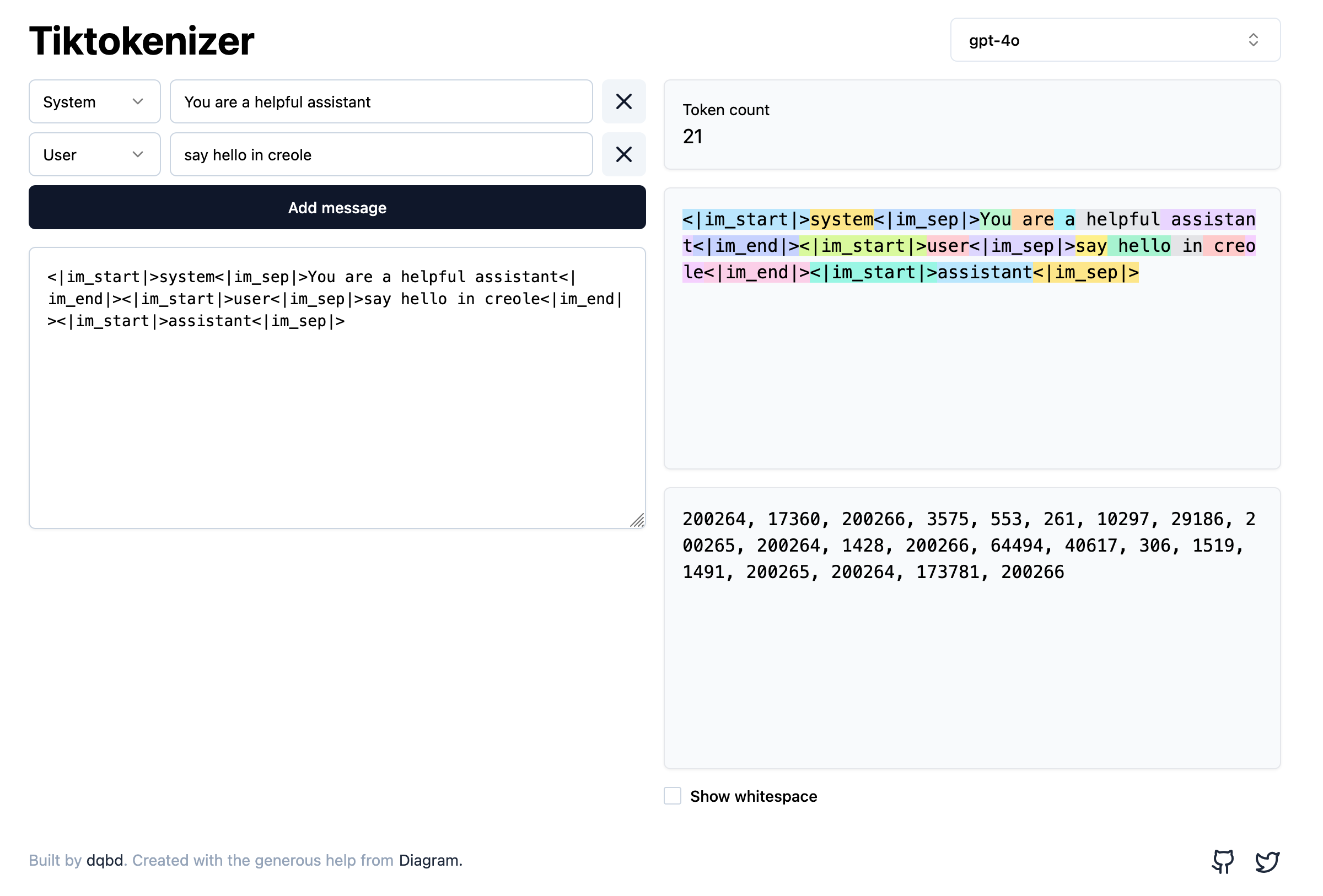
Task: Toggle whitespace via the Show whitespace label
Action: (x=753, y=796)
